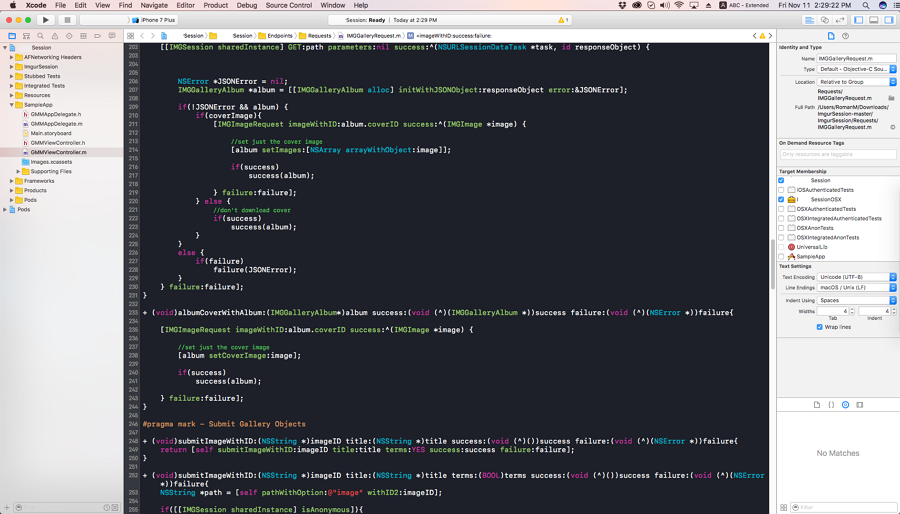Viewport: 900px width, 514px height.
Task: Select GMMViewController.m in navigator
Action: (59, 153)
